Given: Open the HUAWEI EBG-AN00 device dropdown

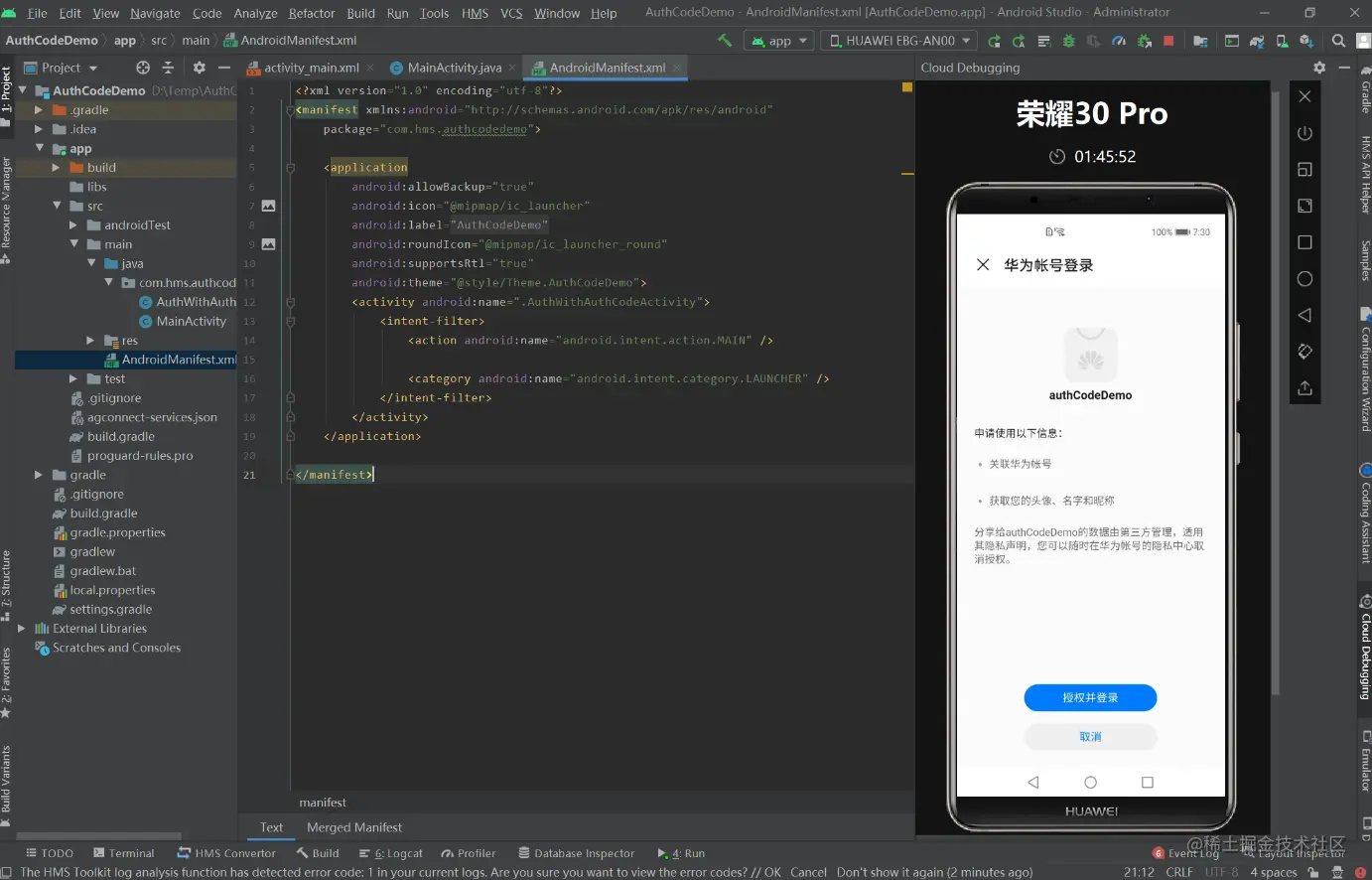Looking at the screenshot, I should pos(899,41).
